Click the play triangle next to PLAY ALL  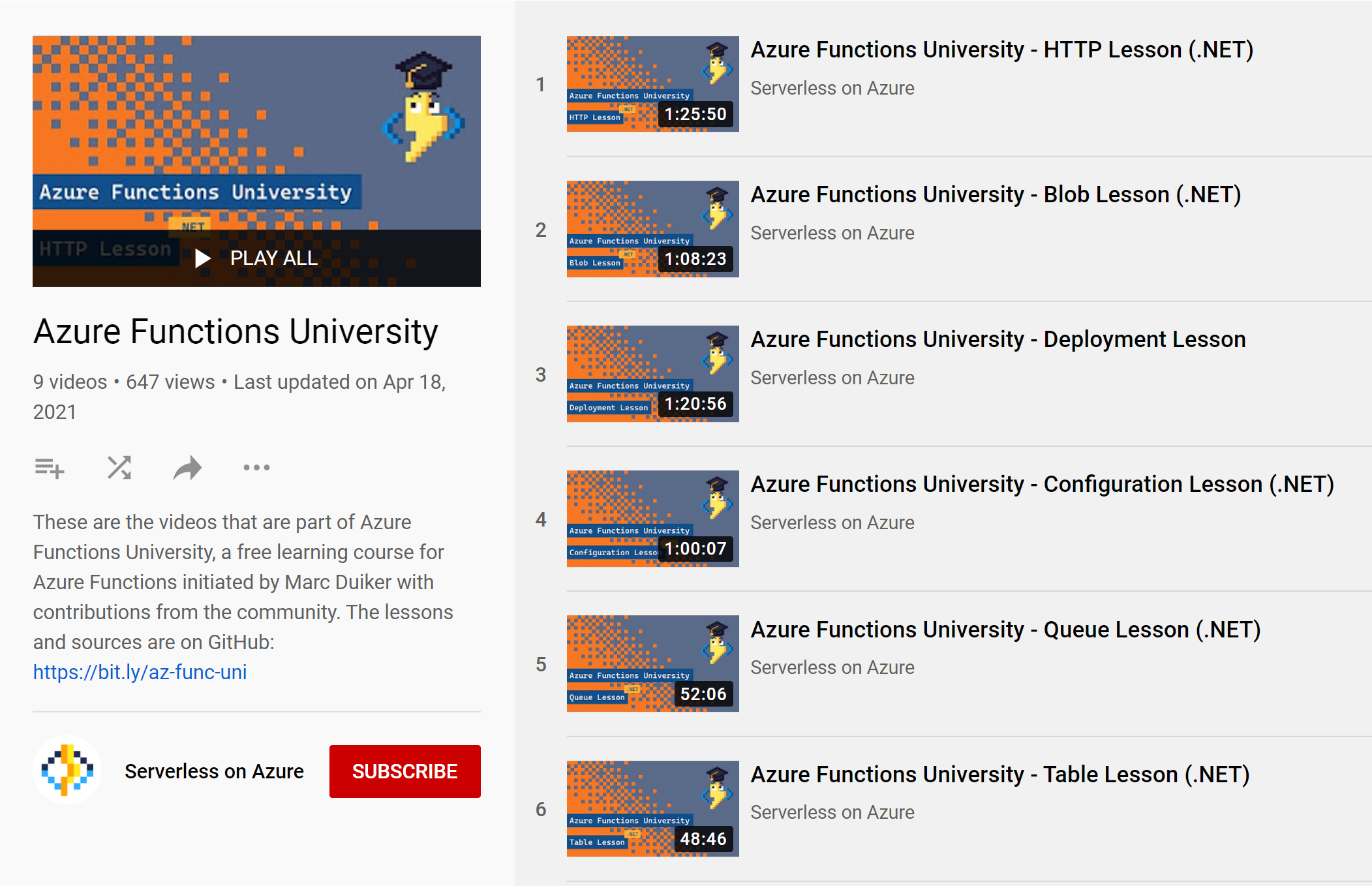point(203,258)
